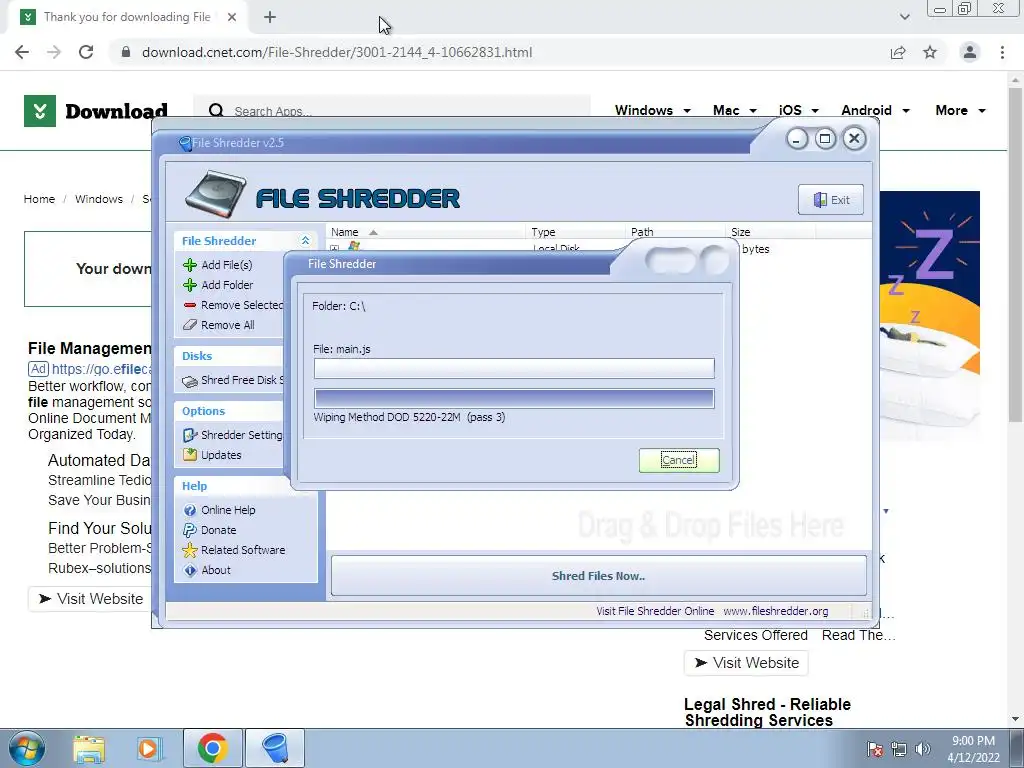Close the current Chrome tab
The image size is (1024, 768).
pyautogui.click(x=232, y=18)
